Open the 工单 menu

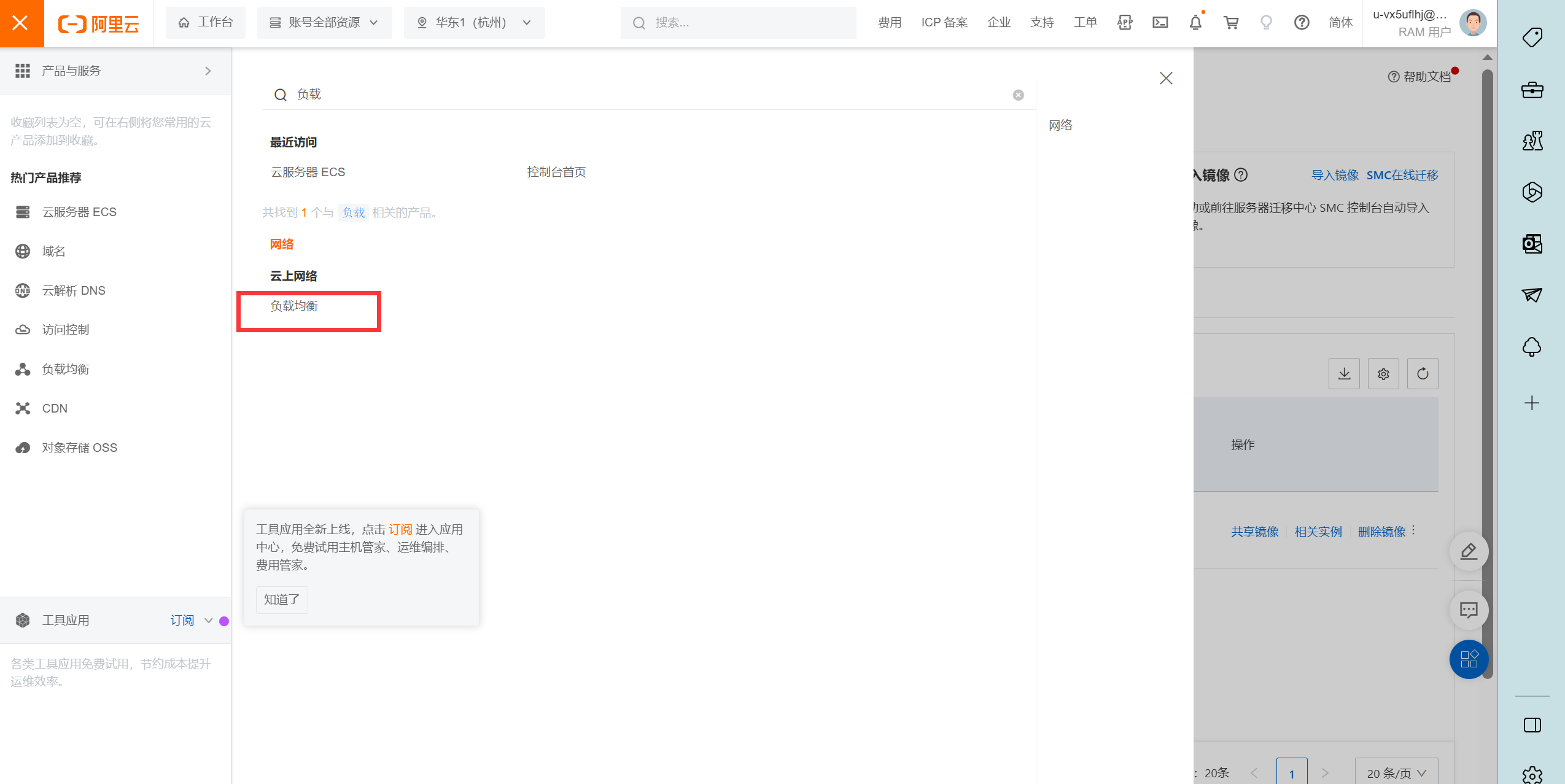[x=1085, y=23]
